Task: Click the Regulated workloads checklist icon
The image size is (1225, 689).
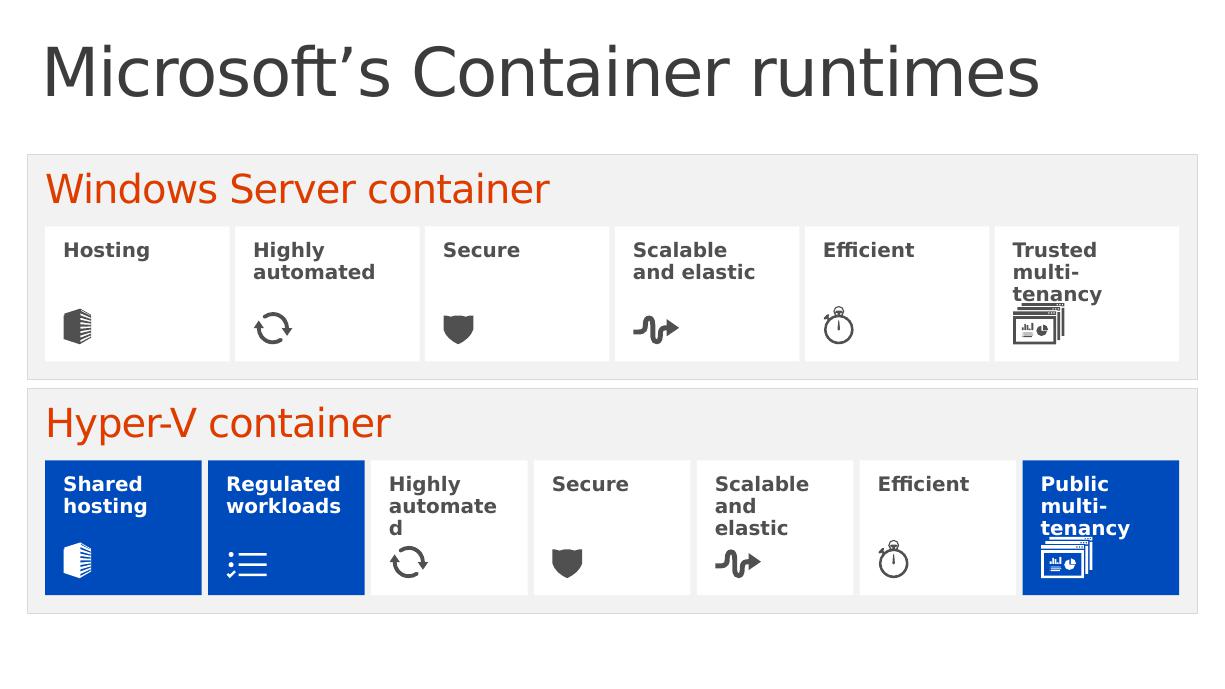Action: (247, 564)
